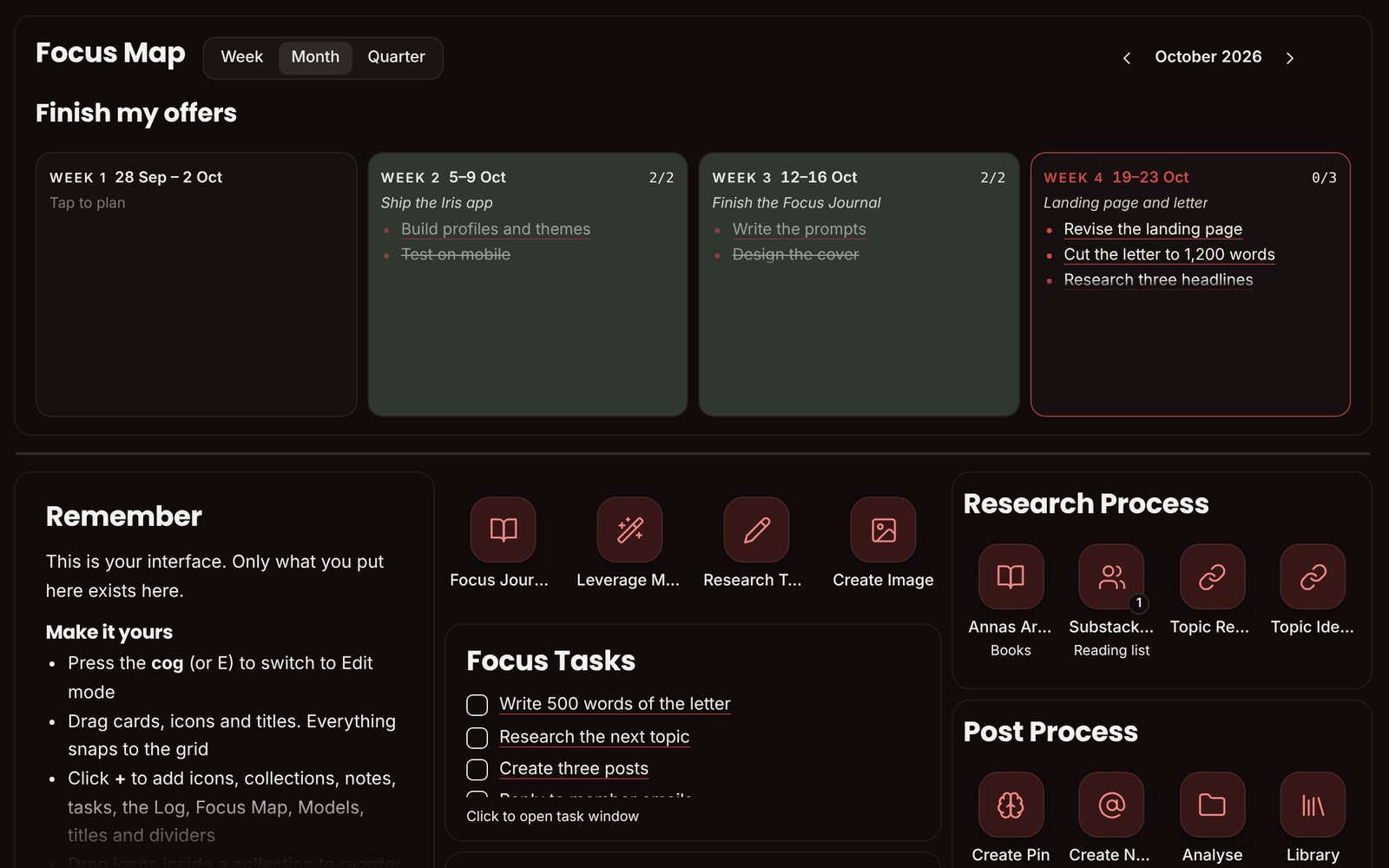Open the Create Image icon
This screenshot has height=868, width=1389.
883,529
